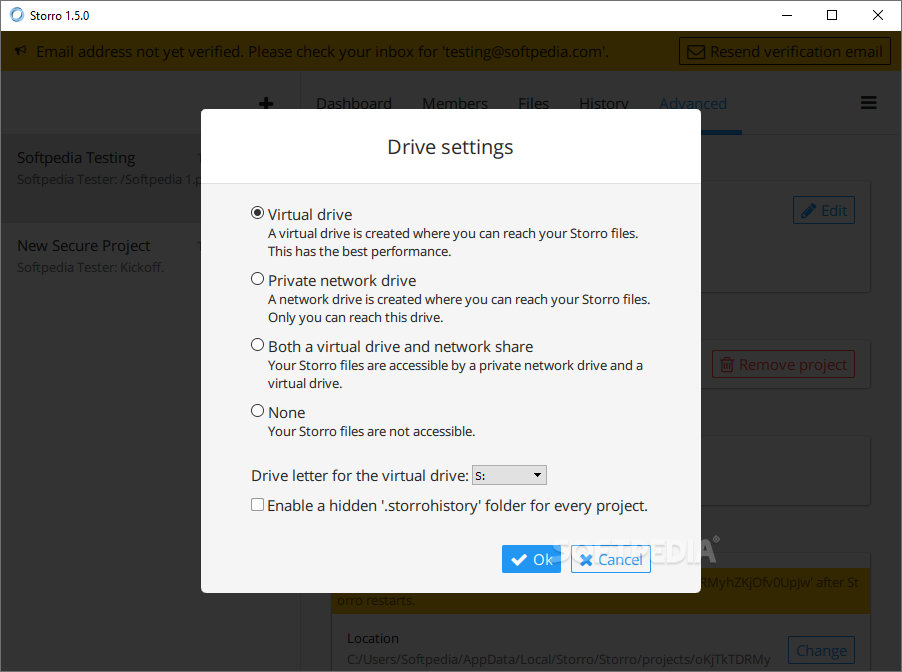
Task: Select the Private network drive option
Action: tap(258, 280)
